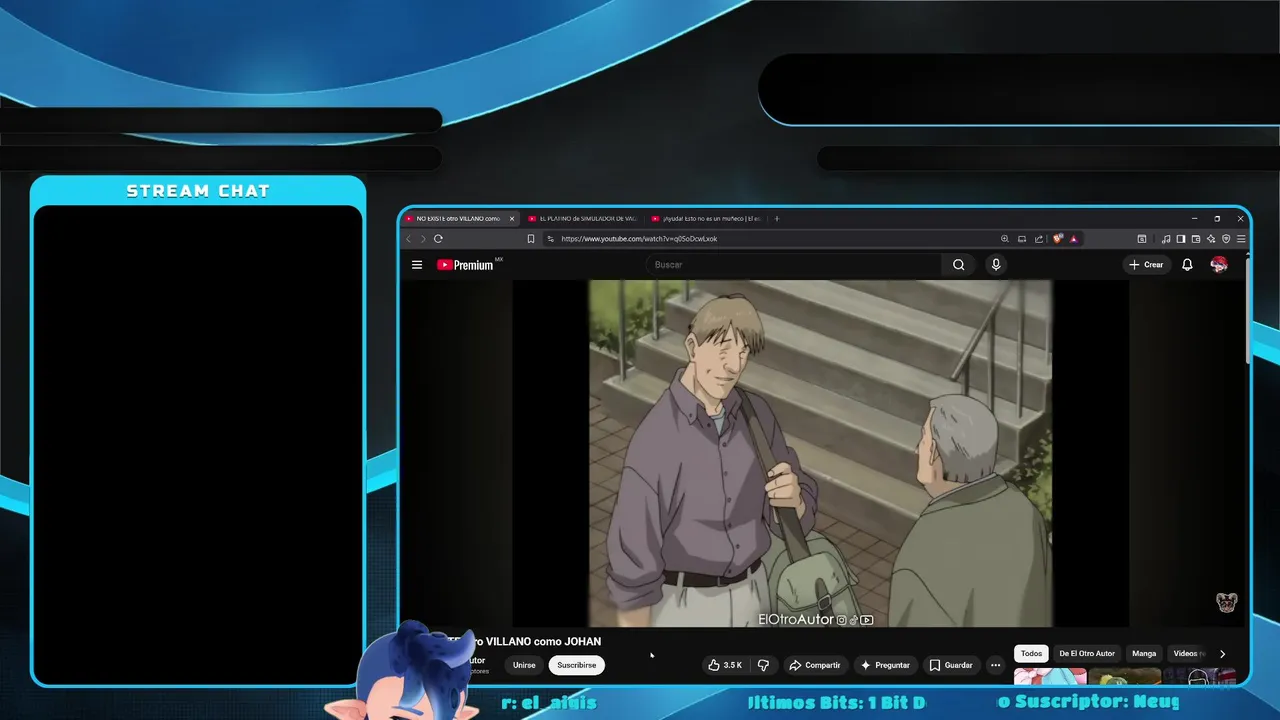
Task: Share this page via address bar share icon
Action: coord(1039,239)
